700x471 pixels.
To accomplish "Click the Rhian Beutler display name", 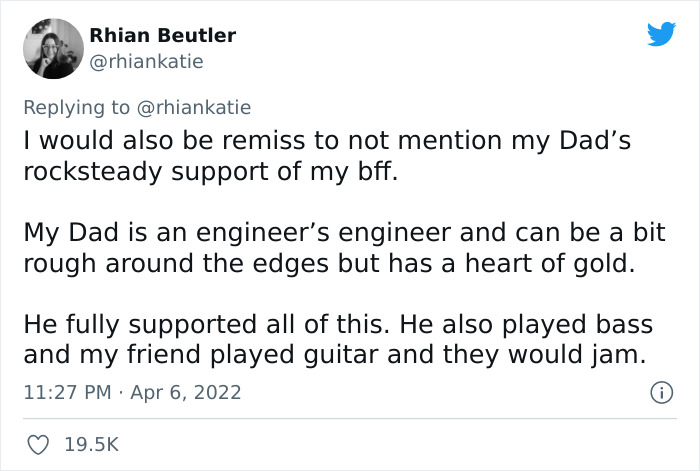I will tap(162, 35).
